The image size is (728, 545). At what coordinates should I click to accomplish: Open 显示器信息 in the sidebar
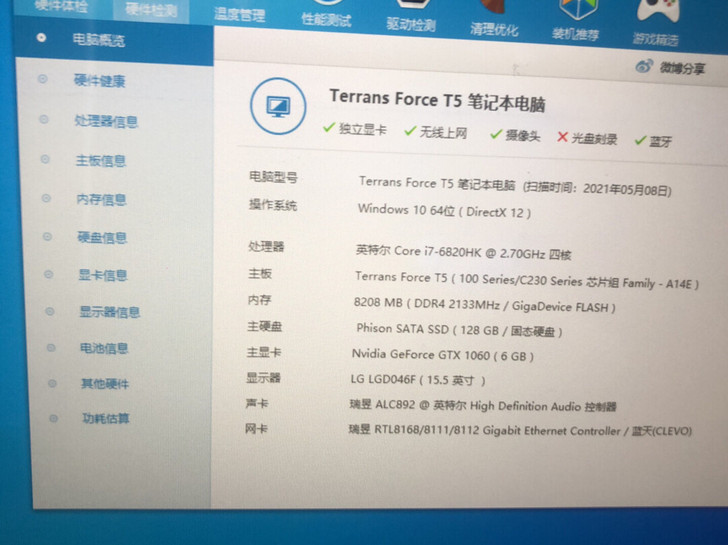(110, 311)
